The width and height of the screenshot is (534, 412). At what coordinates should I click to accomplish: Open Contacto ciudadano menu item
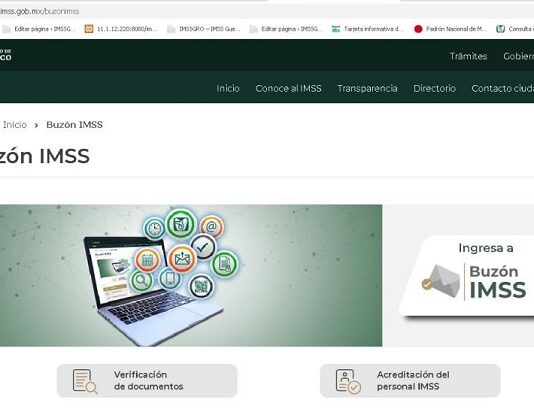[x=503, y=89]
